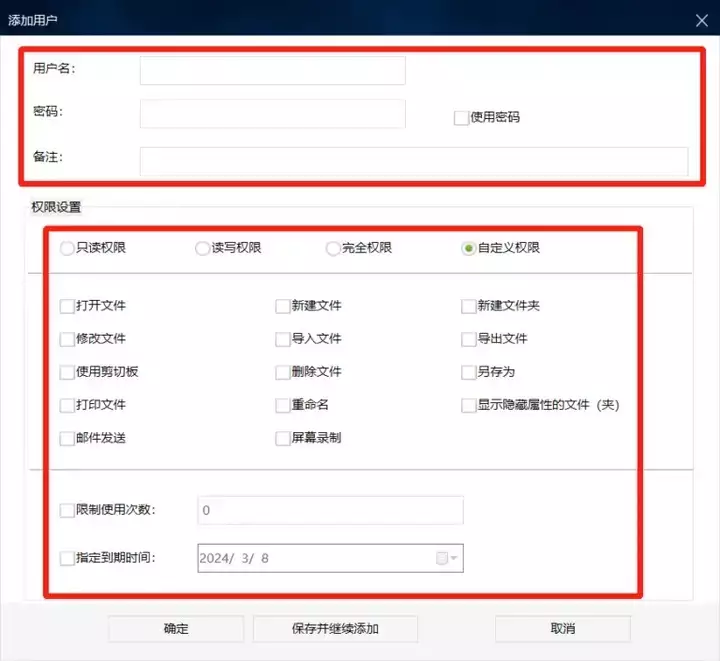Screen dimensions: 720x661
Task: Click the expiry date field 2024/3/8
Action: (330, 558)
